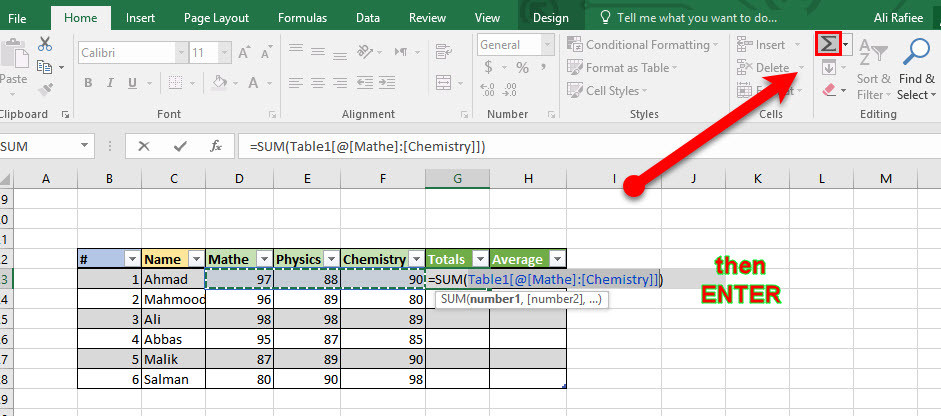Switch to the Insert tab

coord(140,18)
